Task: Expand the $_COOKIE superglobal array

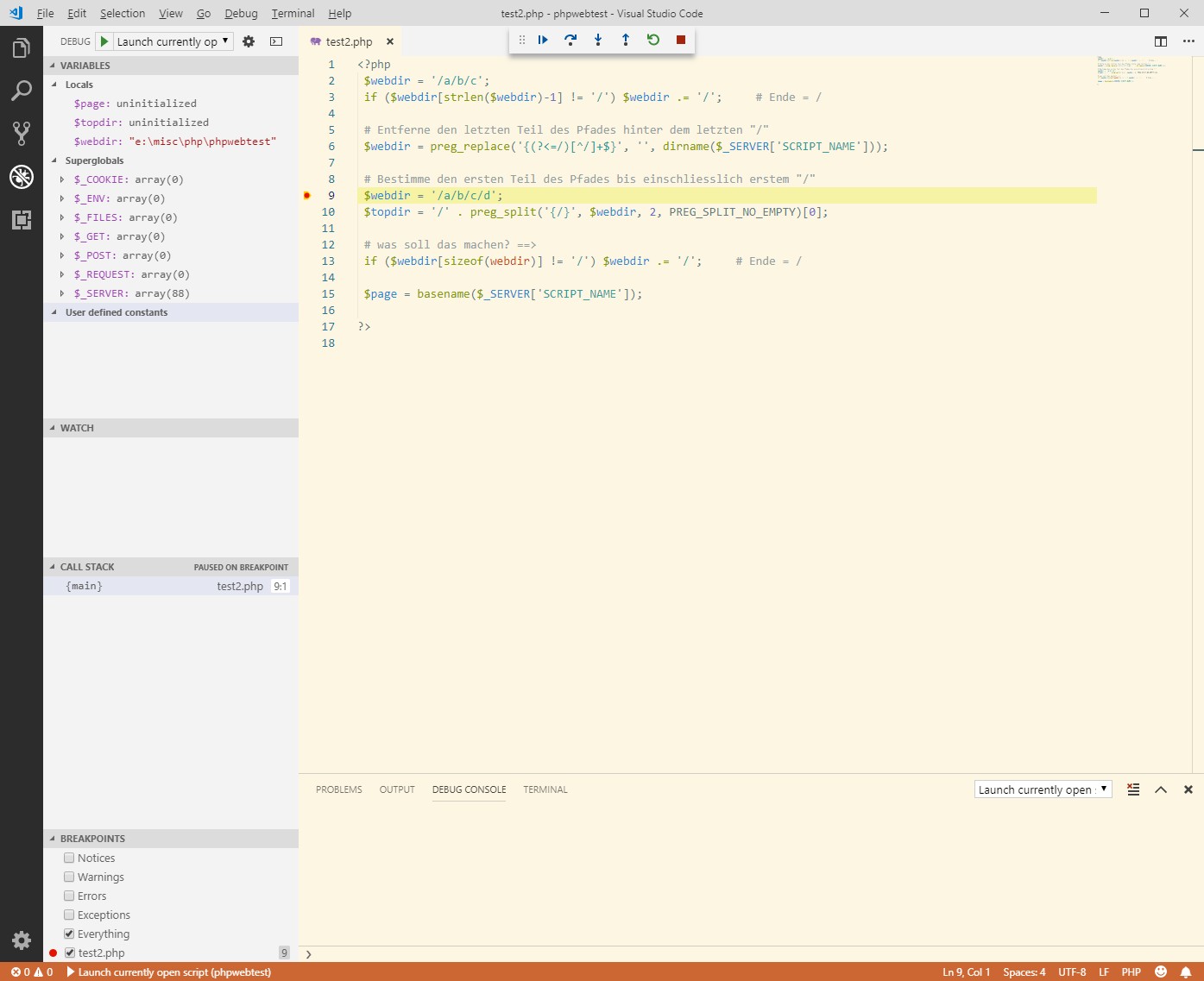Action: pyautogui.click(x=62, y=179)
